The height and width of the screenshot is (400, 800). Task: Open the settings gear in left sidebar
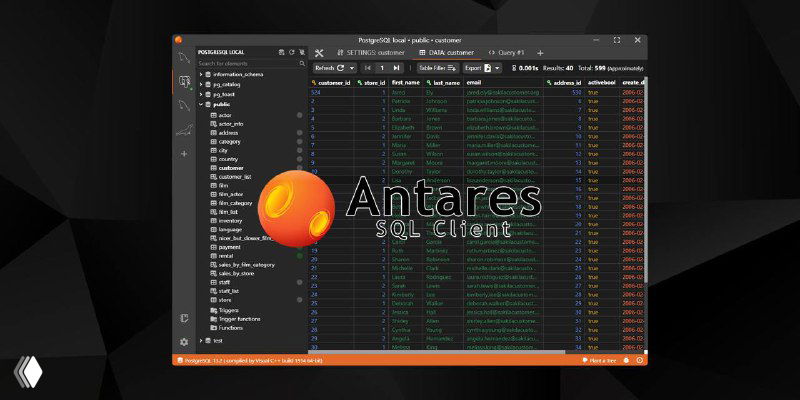pyautogui.click(x=184, y=342)
